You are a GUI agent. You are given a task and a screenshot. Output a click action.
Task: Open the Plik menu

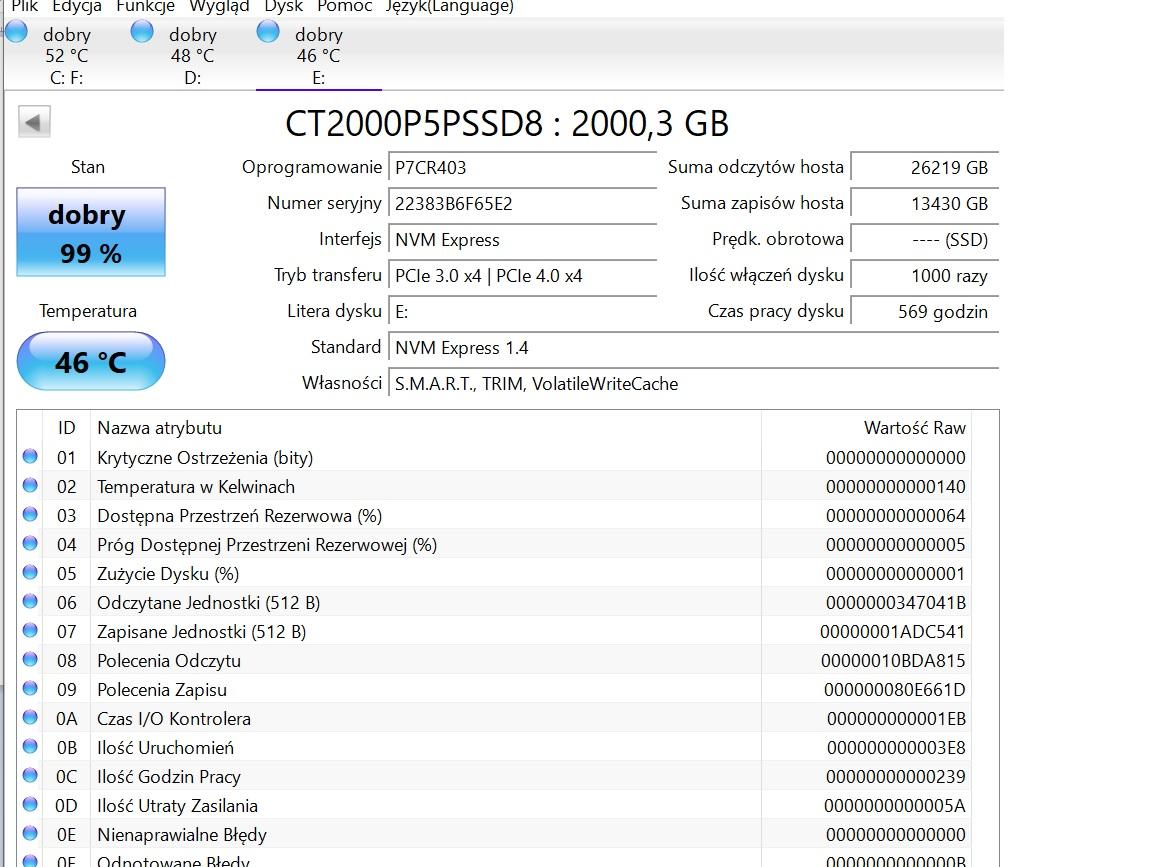24,7
